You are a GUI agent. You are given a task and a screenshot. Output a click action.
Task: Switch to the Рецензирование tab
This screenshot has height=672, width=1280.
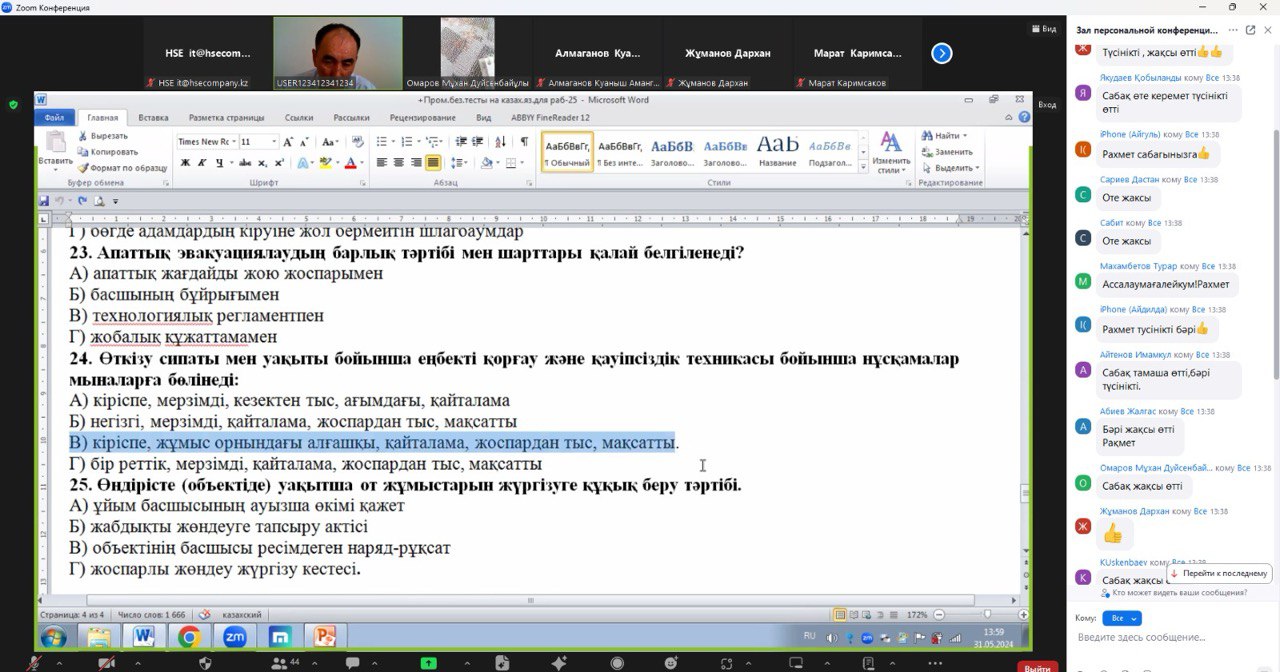(423, 118)
